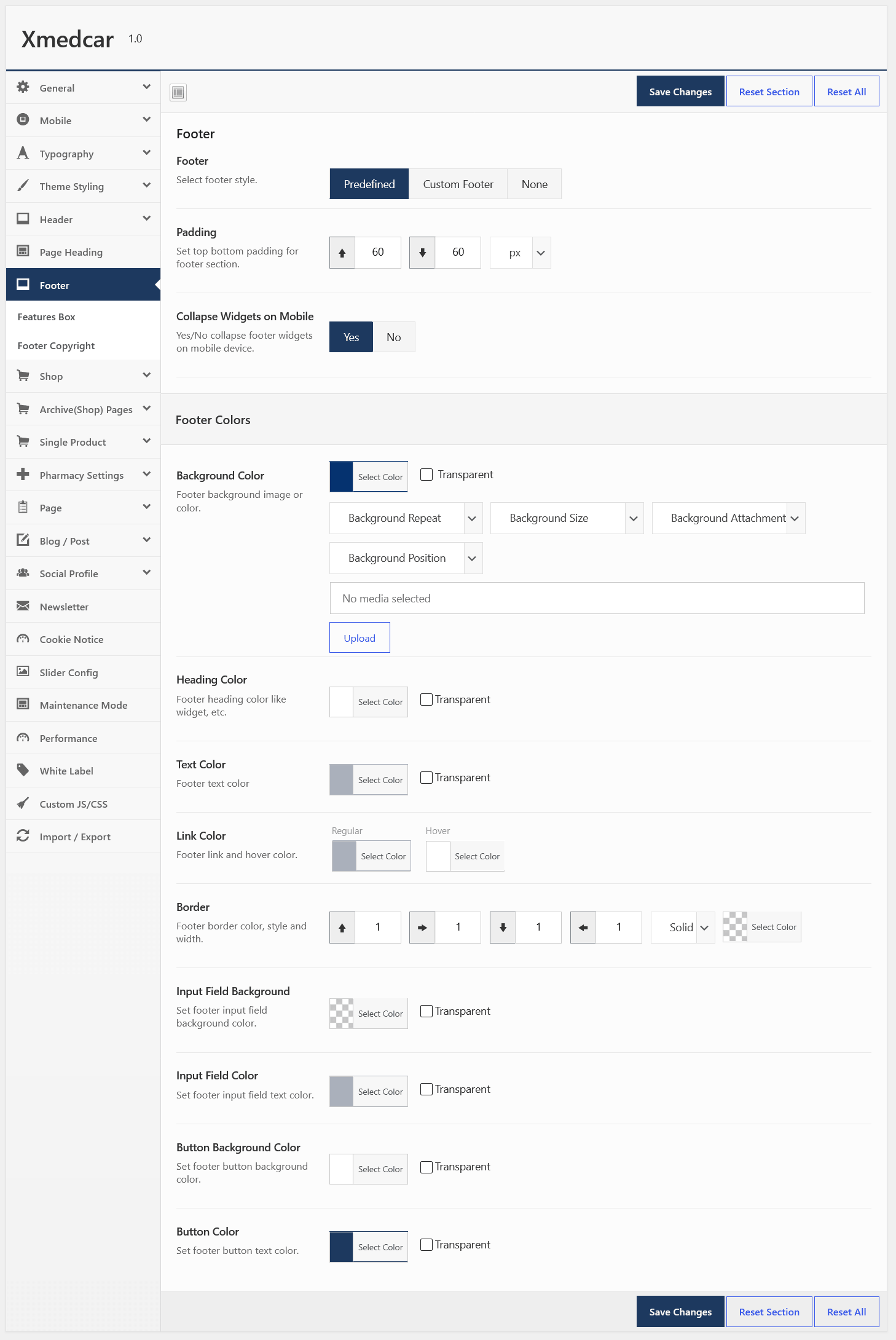Pick the Link Color Hover swatch
The width and height of the screenshot is (896, 1340).
(x=465, y=856)
